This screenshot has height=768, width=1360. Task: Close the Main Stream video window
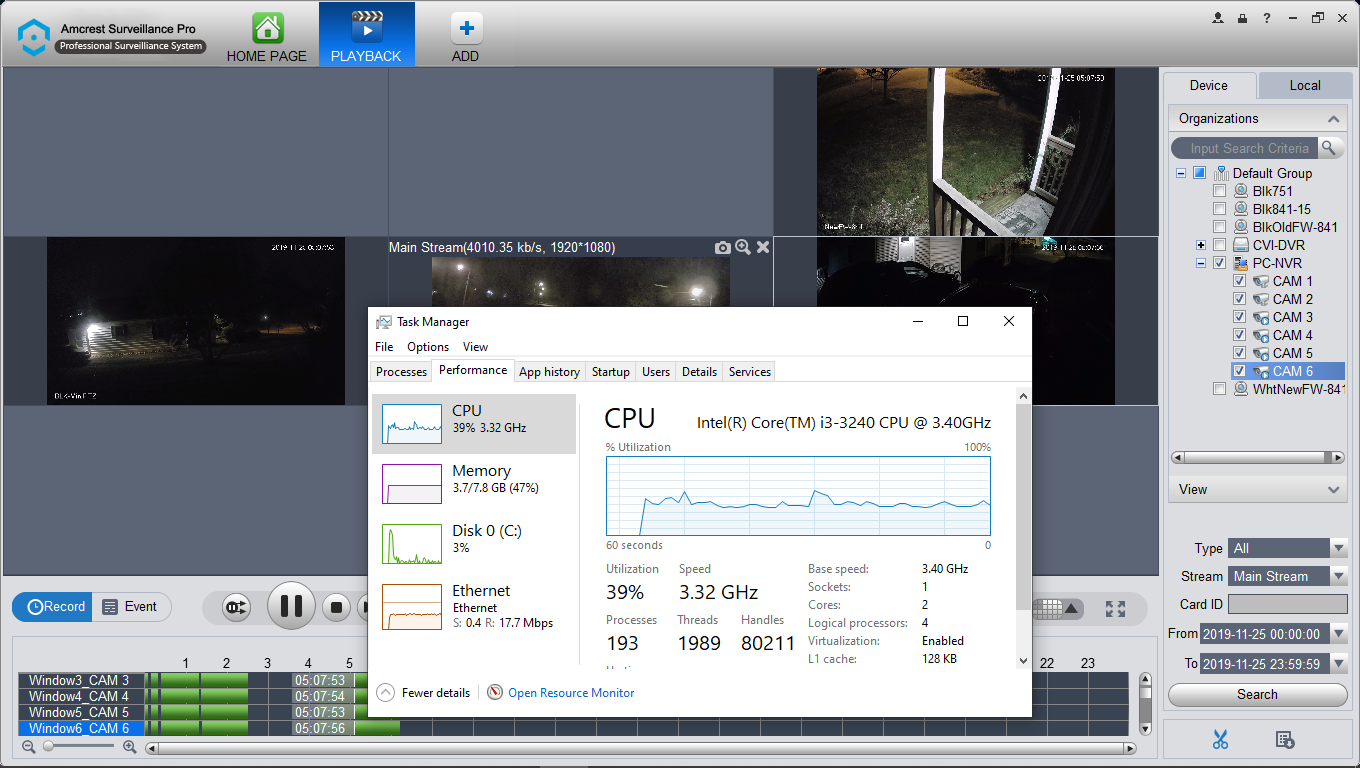[763, 247]
